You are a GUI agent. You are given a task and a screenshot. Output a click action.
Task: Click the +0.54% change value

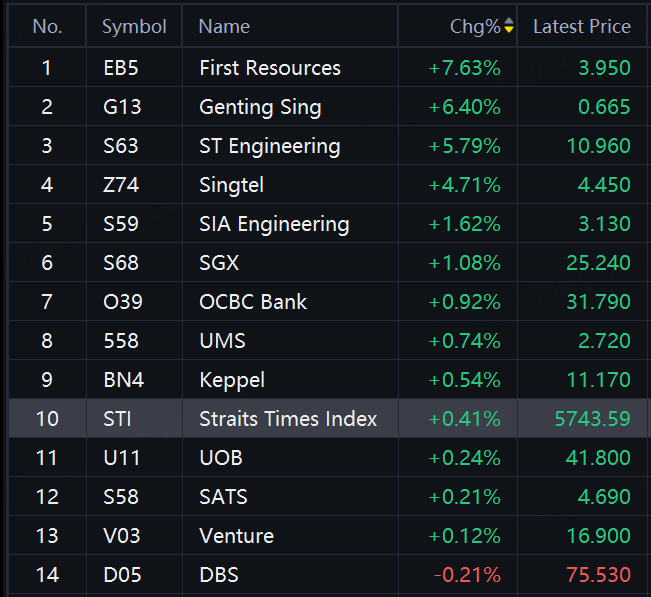click(465, 380)
